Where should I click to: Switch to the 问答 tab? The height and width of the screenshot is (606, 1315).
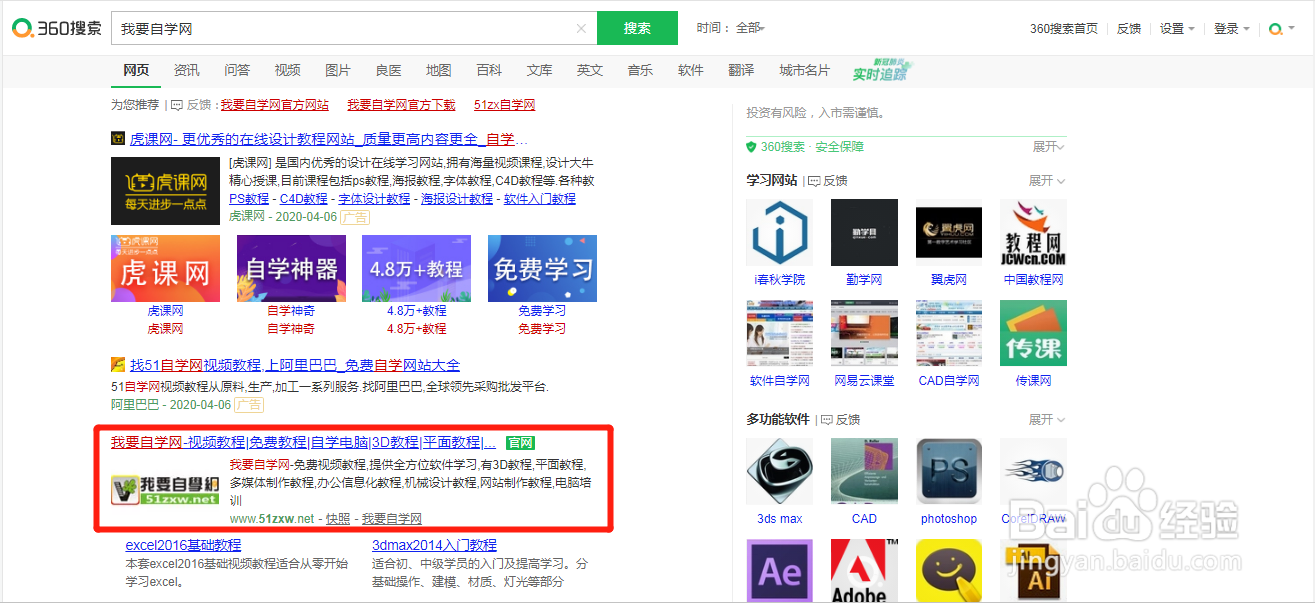[x=237, y=70]
